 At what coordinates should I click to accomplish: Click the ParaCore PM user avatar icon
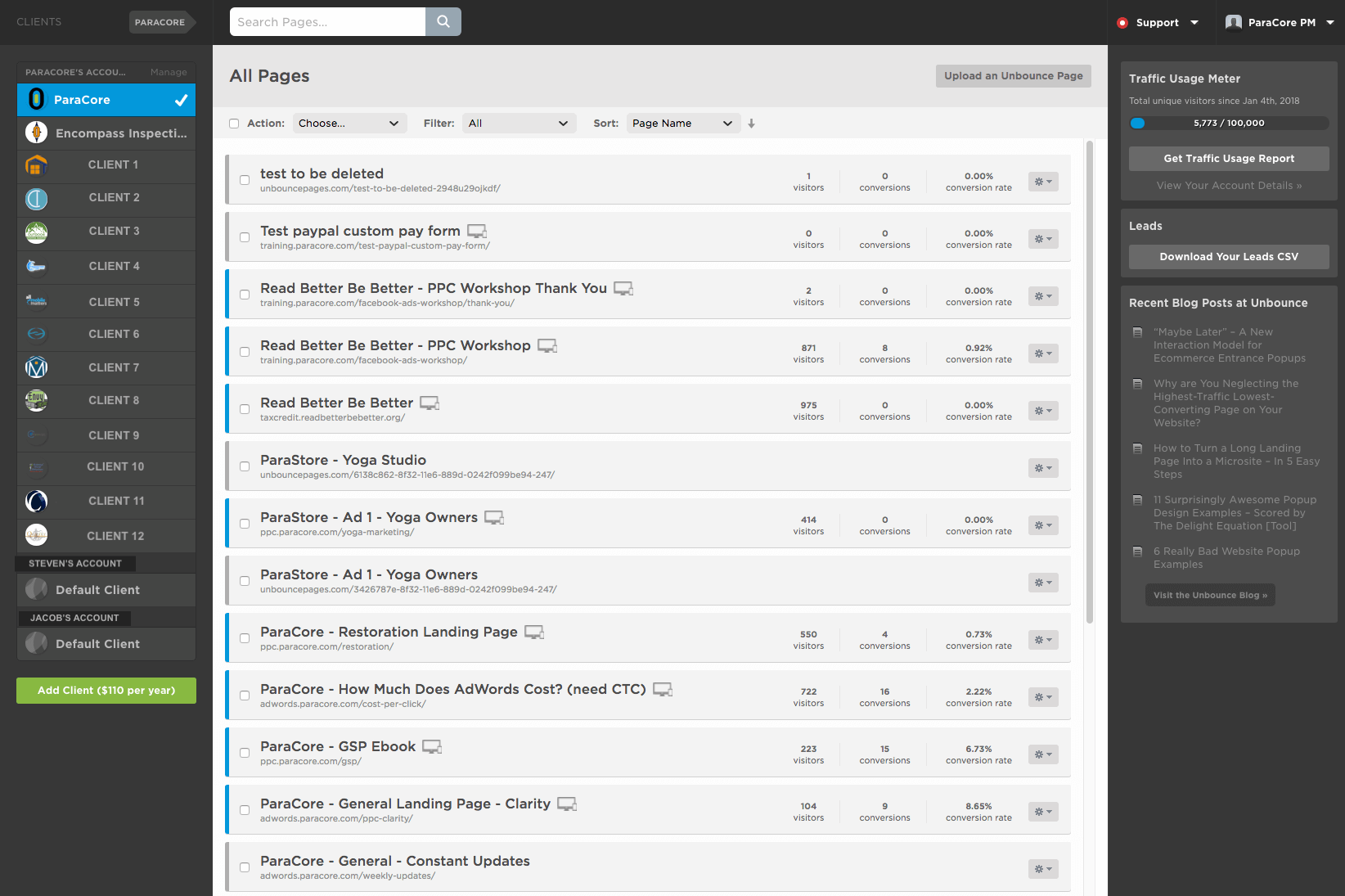pos(1234,22)
